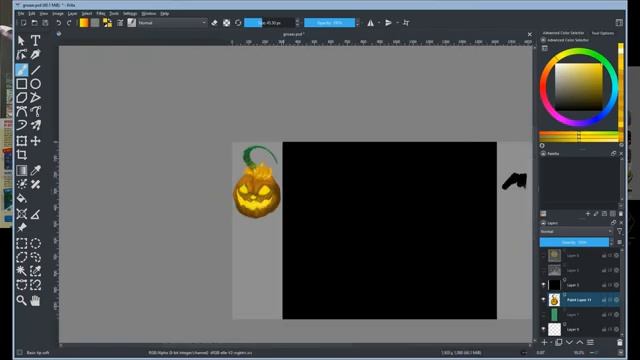
Task: Select the Polygon tool
Action: (22, 98)
